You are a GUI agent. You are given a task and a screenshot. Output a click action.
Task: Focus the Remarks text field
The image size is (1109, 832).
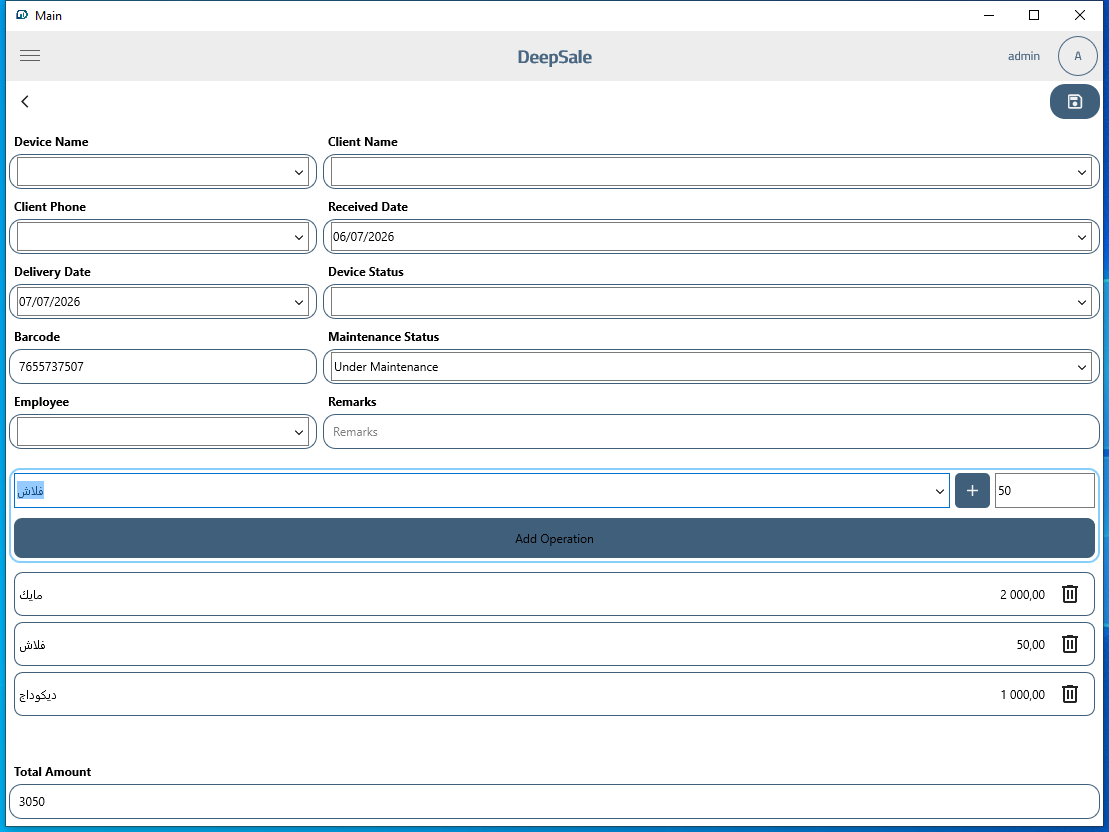pos(711,432)
